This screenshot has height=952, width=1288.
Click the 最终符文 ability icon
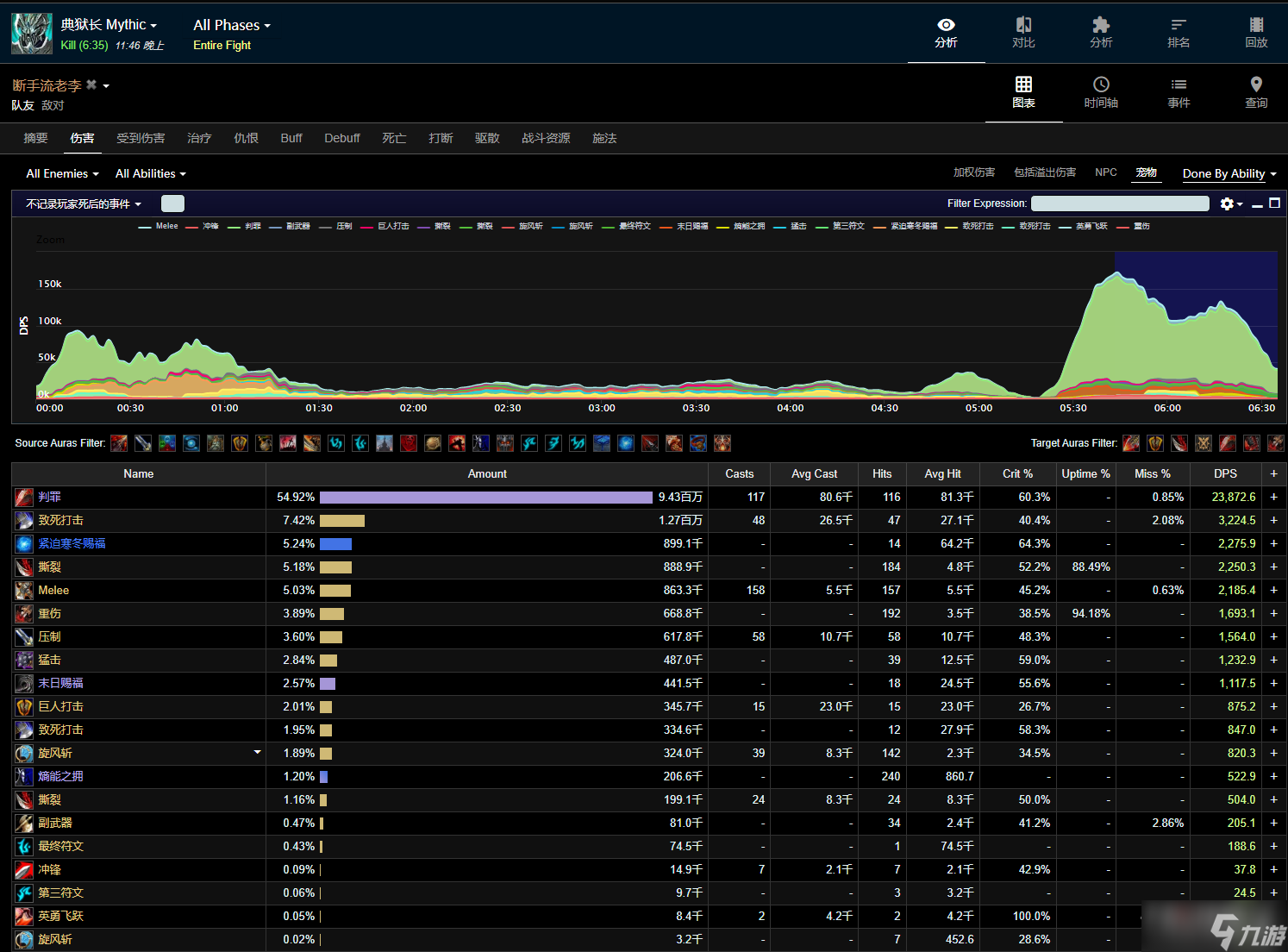click(24, 847)
